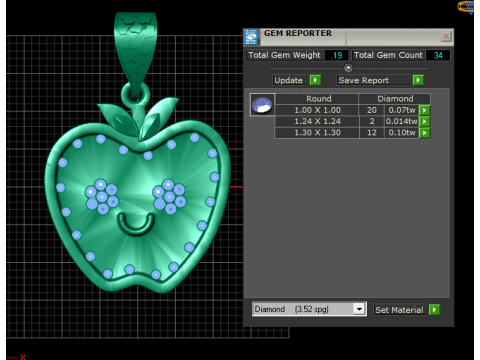Select the 1.00 X 1.00 size cell

(x=317, y=110)
